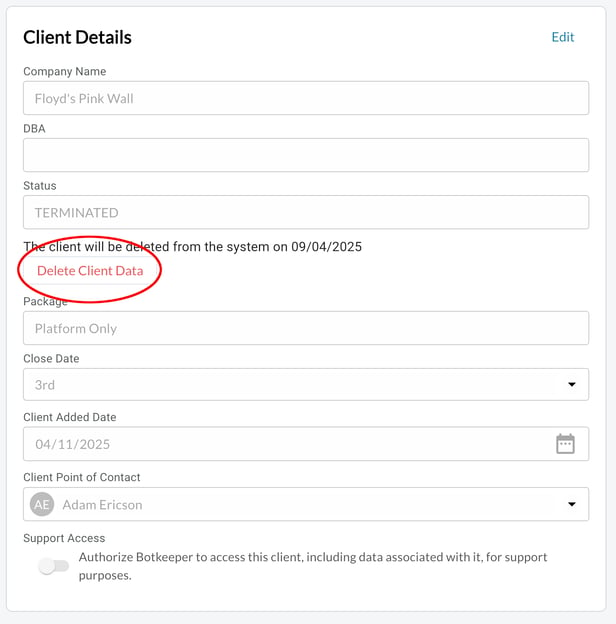This screenshot has height=624, width=616.
Task: Expand the Point of Contact dropdown arrow
Action: click(572, 504)
